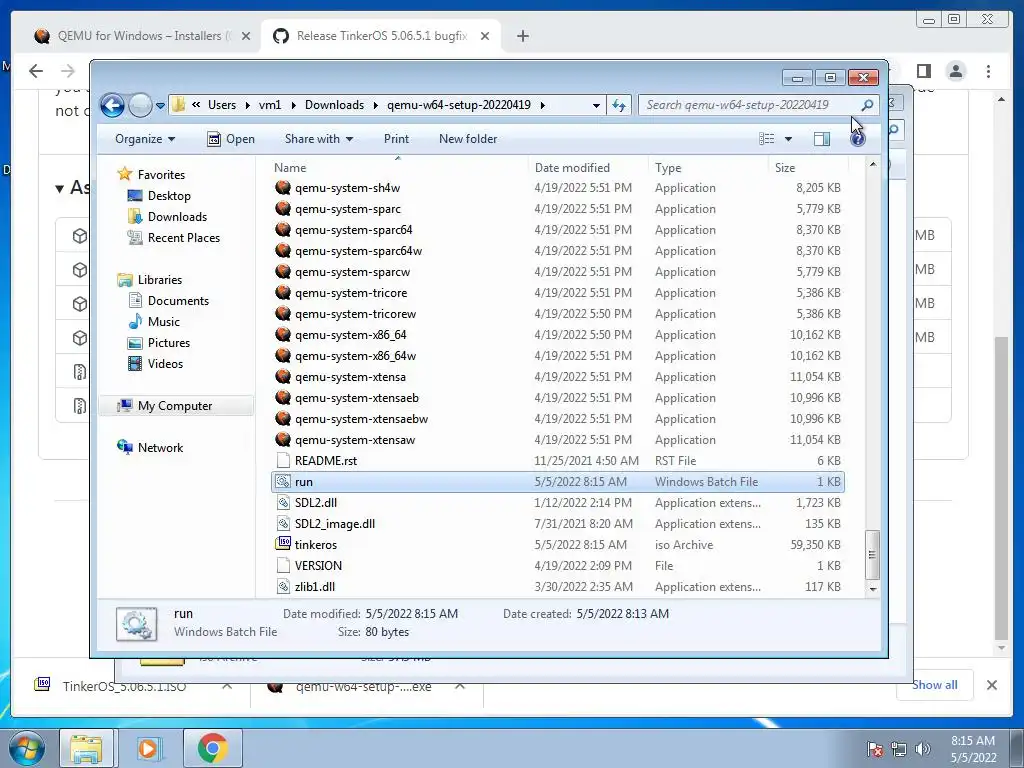Click the Downloads breadcrumb in address bar
The width and height of the screenshot is (1024, 768).
[x=334, y=104]
